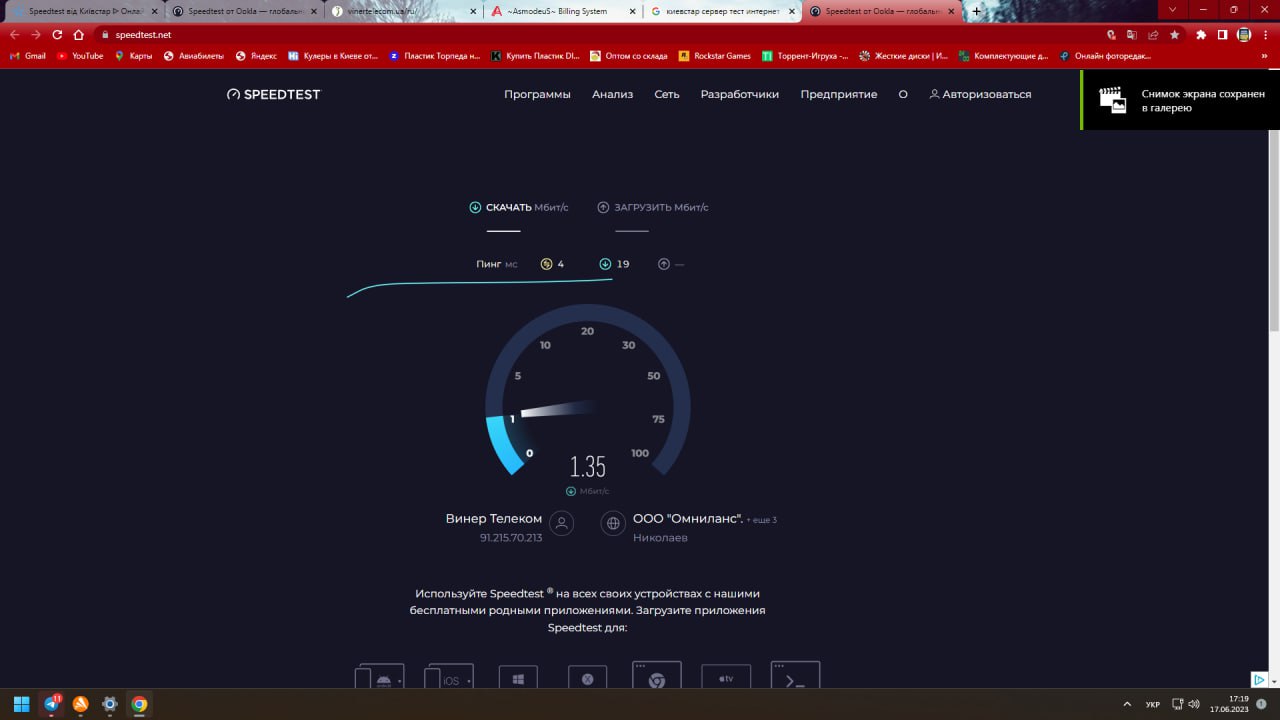The image size is (1280, 720).
Task: Click the idle ping value 4
Action: (561, 264)
